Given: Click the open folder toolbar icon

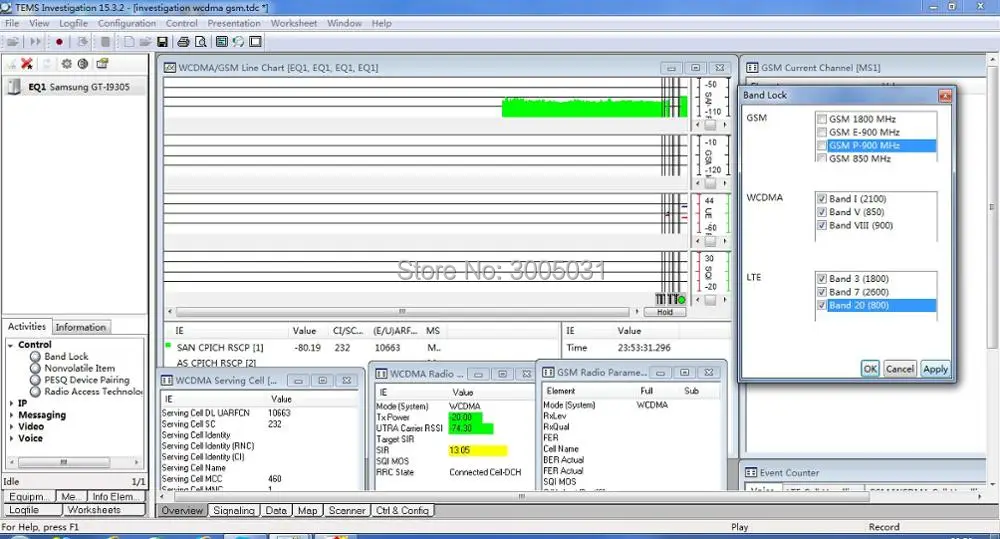Looking at the screenshot, I should (x=145, y=42).
